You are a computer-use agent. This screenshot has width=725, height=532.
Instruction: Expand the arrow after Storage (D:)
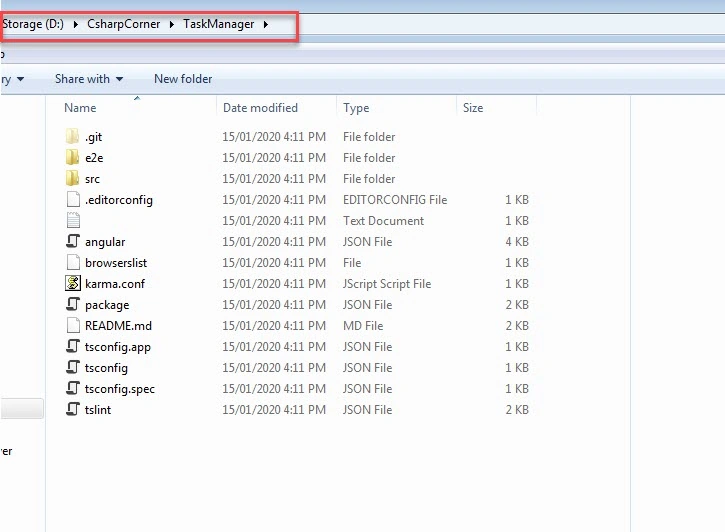coord(75,24)
